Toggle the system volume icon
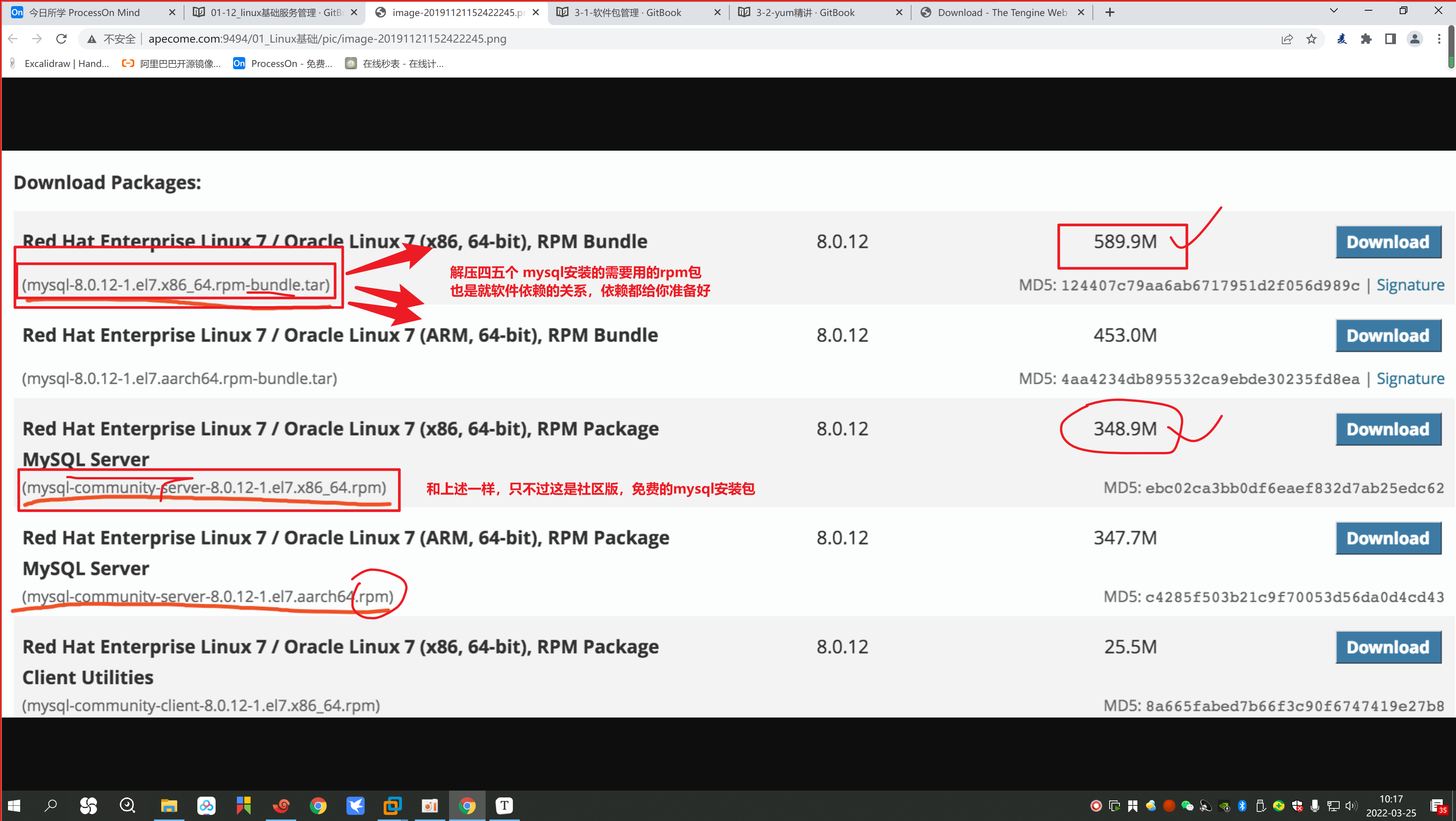Image resolution: width=1456 pixels, height=821 pixels. point(1351,805)
